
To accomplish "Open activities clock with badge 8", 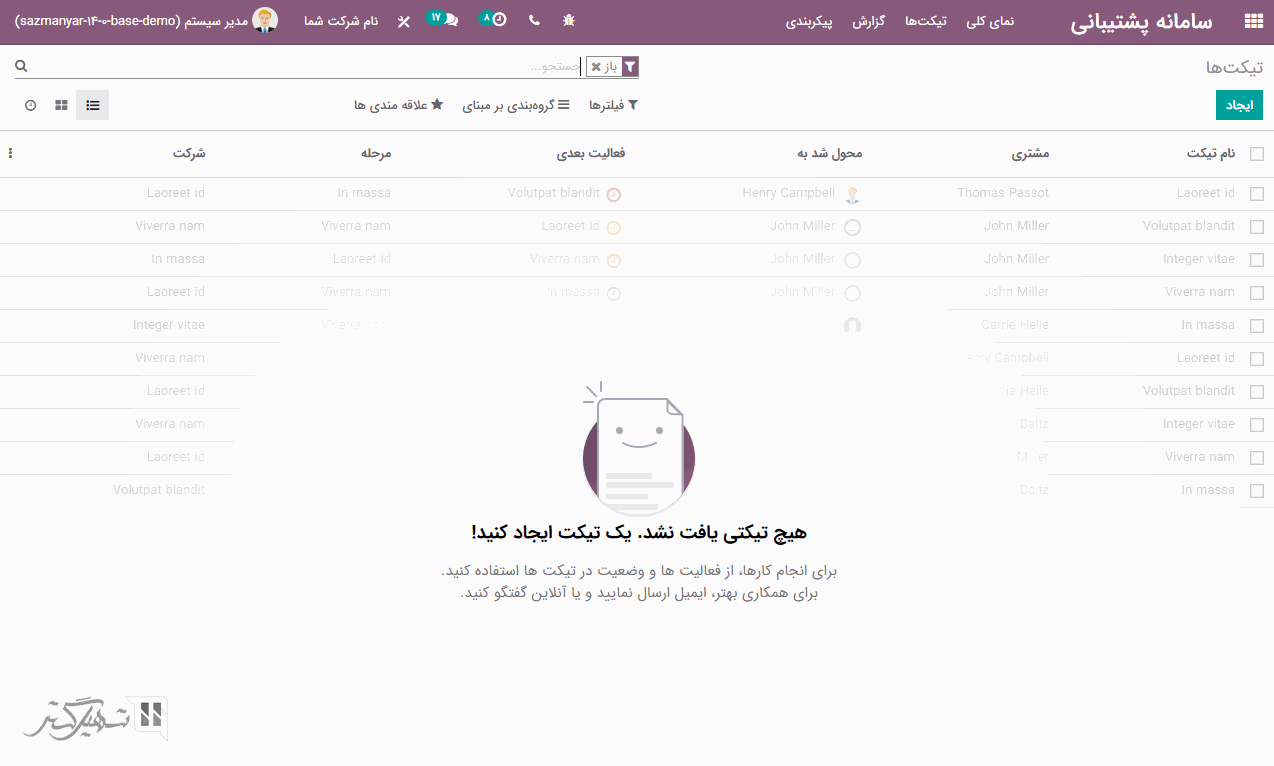I will tap(494, 19).
